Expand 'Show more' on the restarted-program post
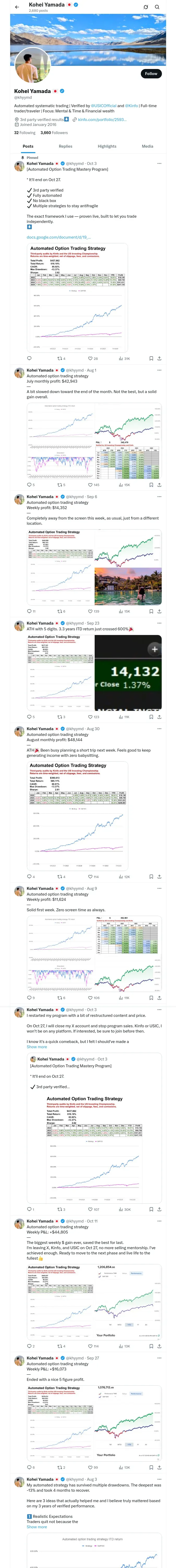176x1568 pixels. click(37, 1047)
